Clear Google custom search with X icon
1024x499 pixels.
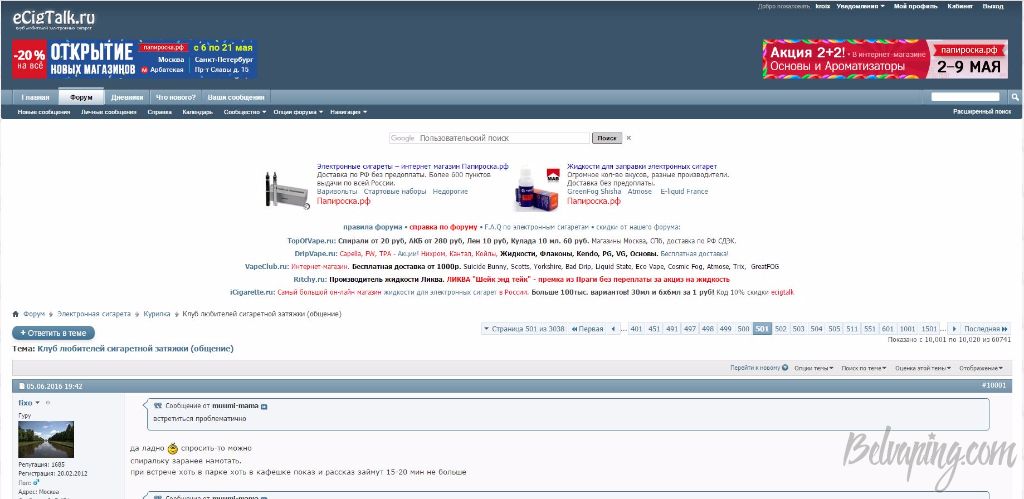point(629,138)
